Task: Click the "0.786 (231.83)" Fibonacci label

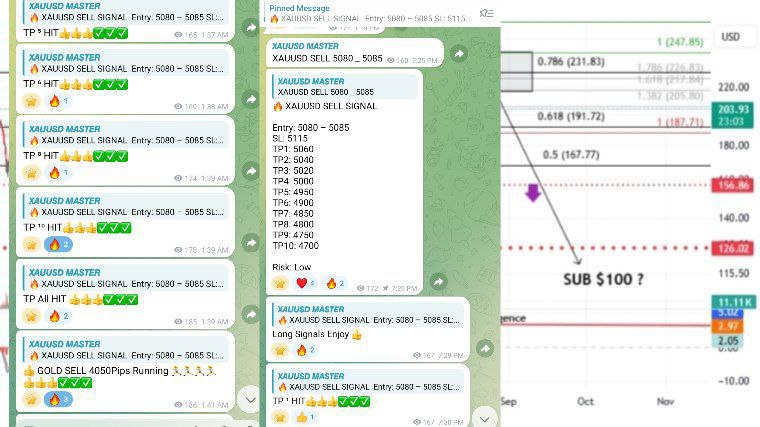Action: (x=571, y=62)
